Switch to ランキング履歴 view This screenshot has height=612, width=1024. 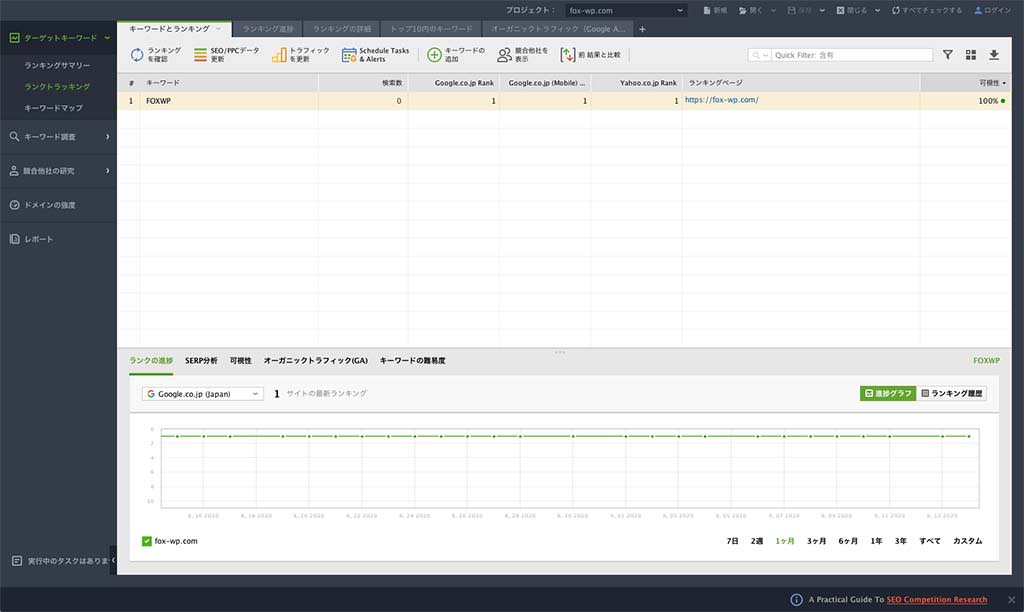click(x=952, y=393)
